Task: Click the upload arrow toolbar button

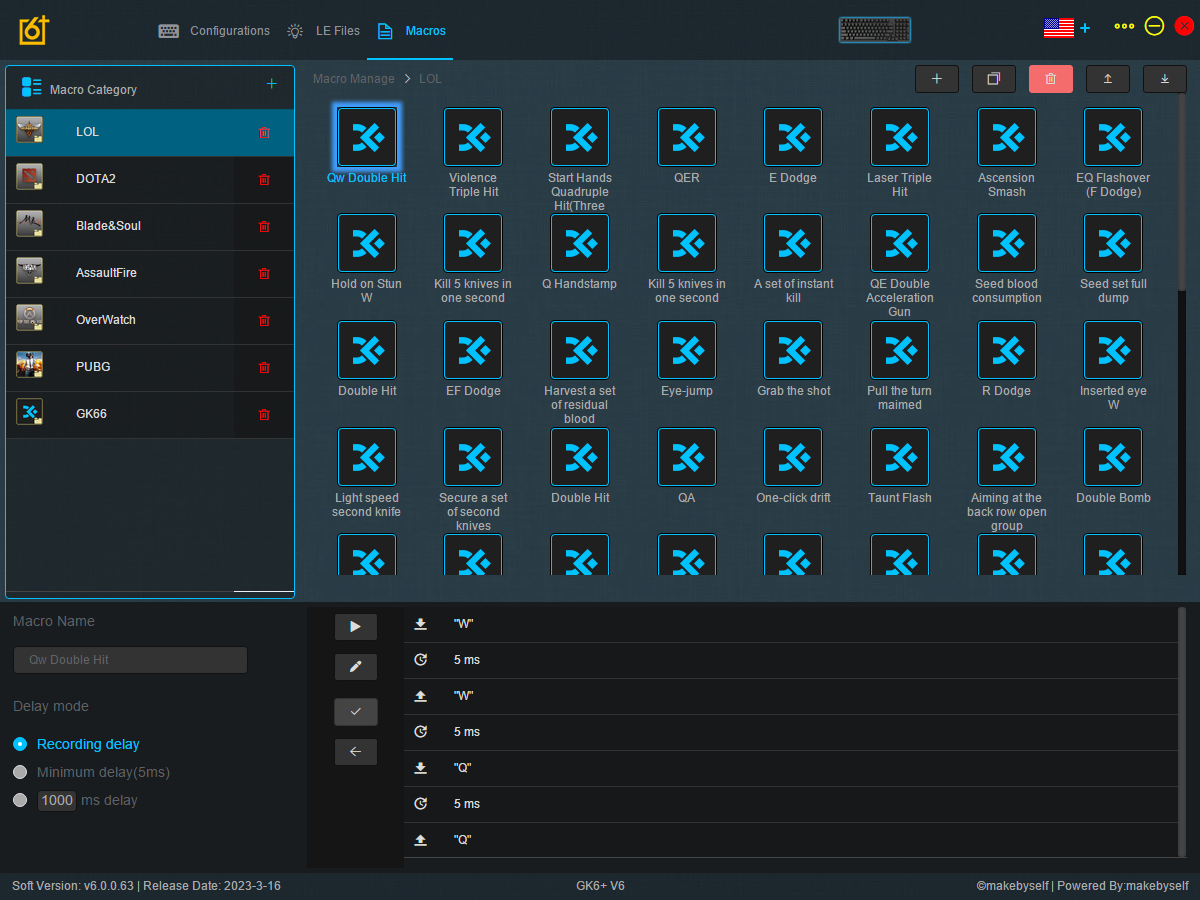Action: 1108,79
